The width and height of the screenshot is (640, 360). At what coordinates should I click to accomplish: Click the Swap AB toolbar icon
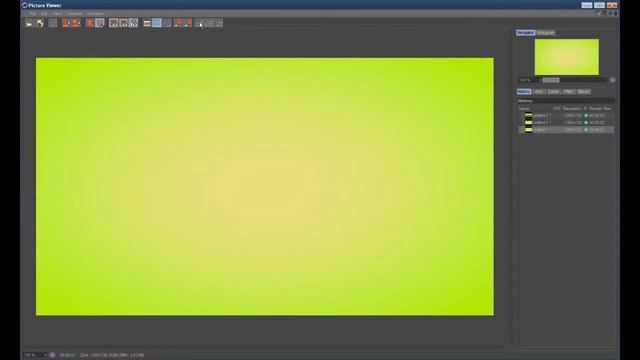[x=123, y=23]
